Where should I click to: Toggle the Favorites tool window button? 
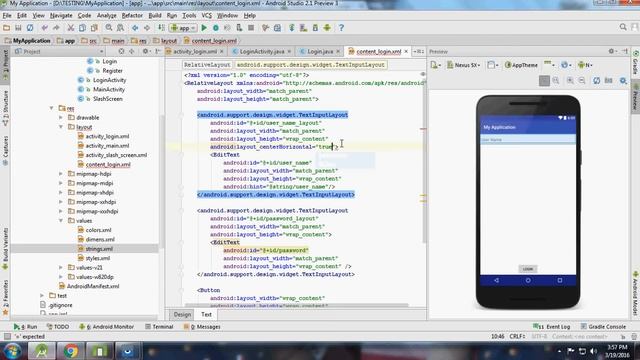pos(5,297)
